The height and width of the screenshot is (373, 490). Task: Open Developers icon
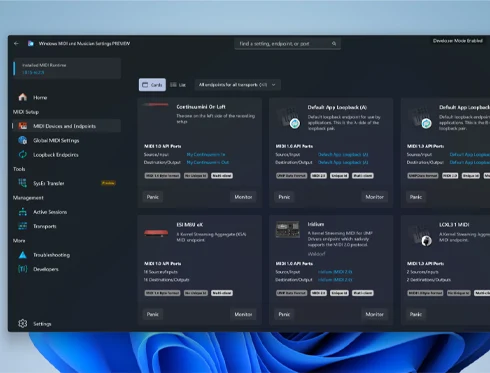tap(23, 269)
